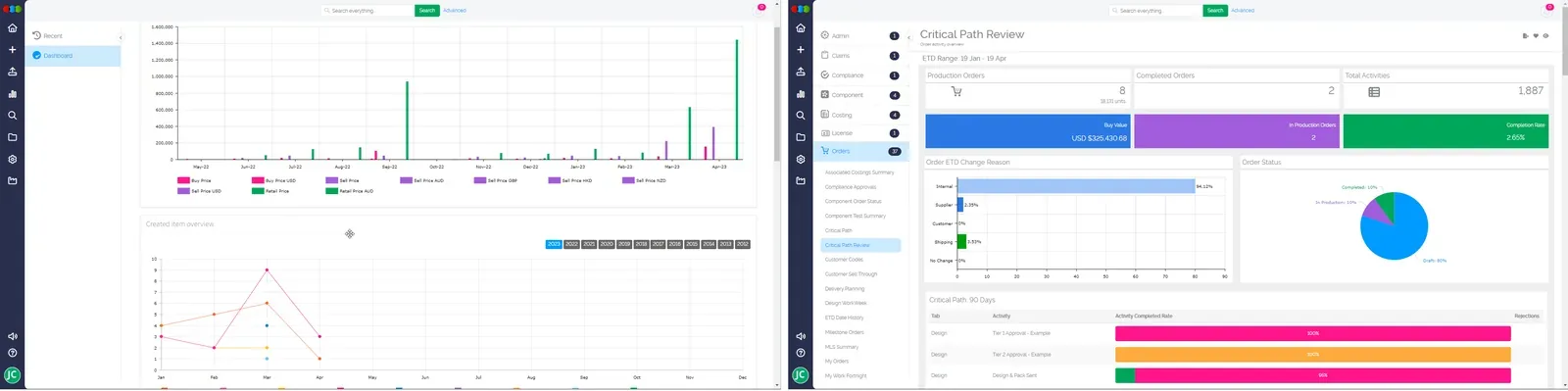This screenshot has height=391, width=1568.
Task: Click the Design & Pack Sent progress bar
Action: click(1313, 375)
